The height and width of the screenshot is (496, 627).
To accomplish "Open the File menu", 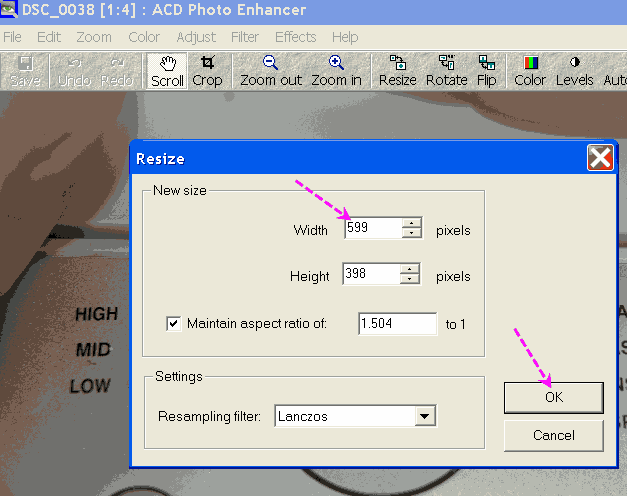I will pyautogui.click(x=12, y=37).
